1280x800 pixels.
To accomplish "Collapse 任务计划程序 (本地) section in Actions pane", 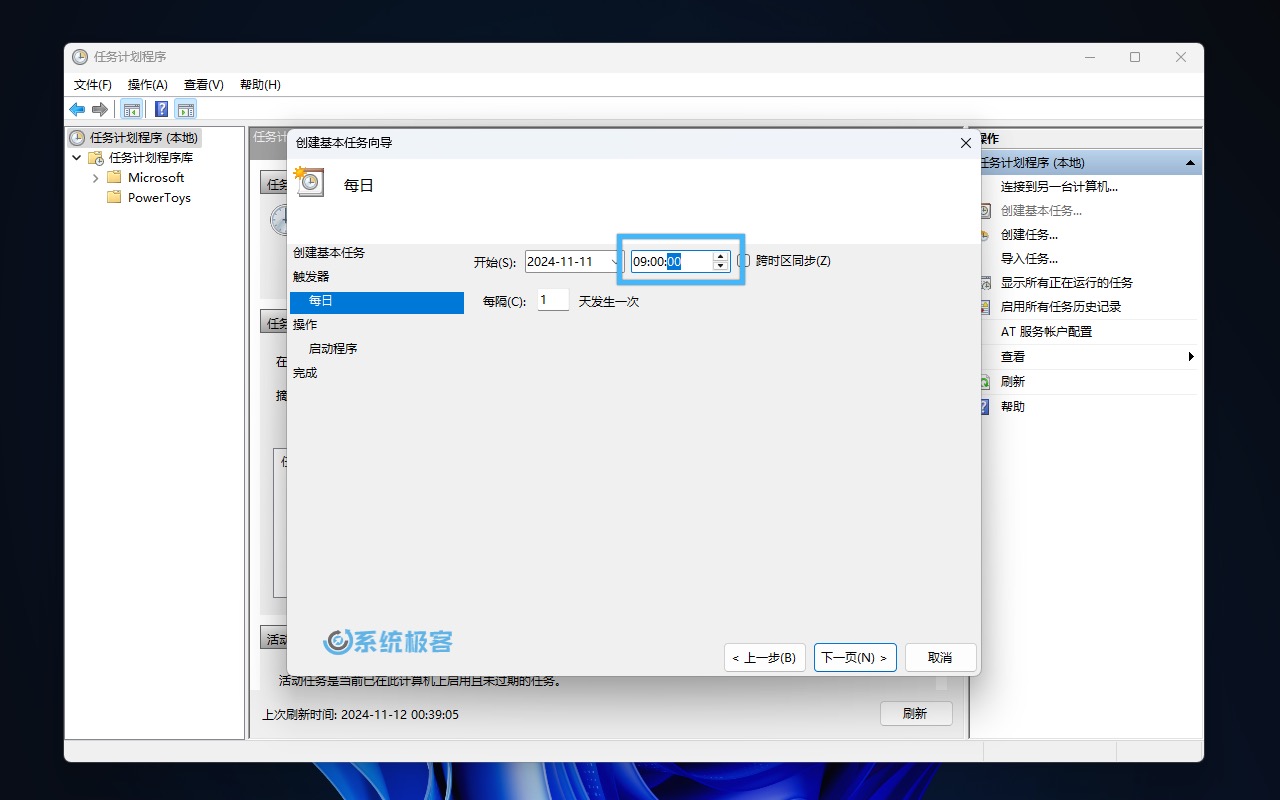I will [1190, 162].
